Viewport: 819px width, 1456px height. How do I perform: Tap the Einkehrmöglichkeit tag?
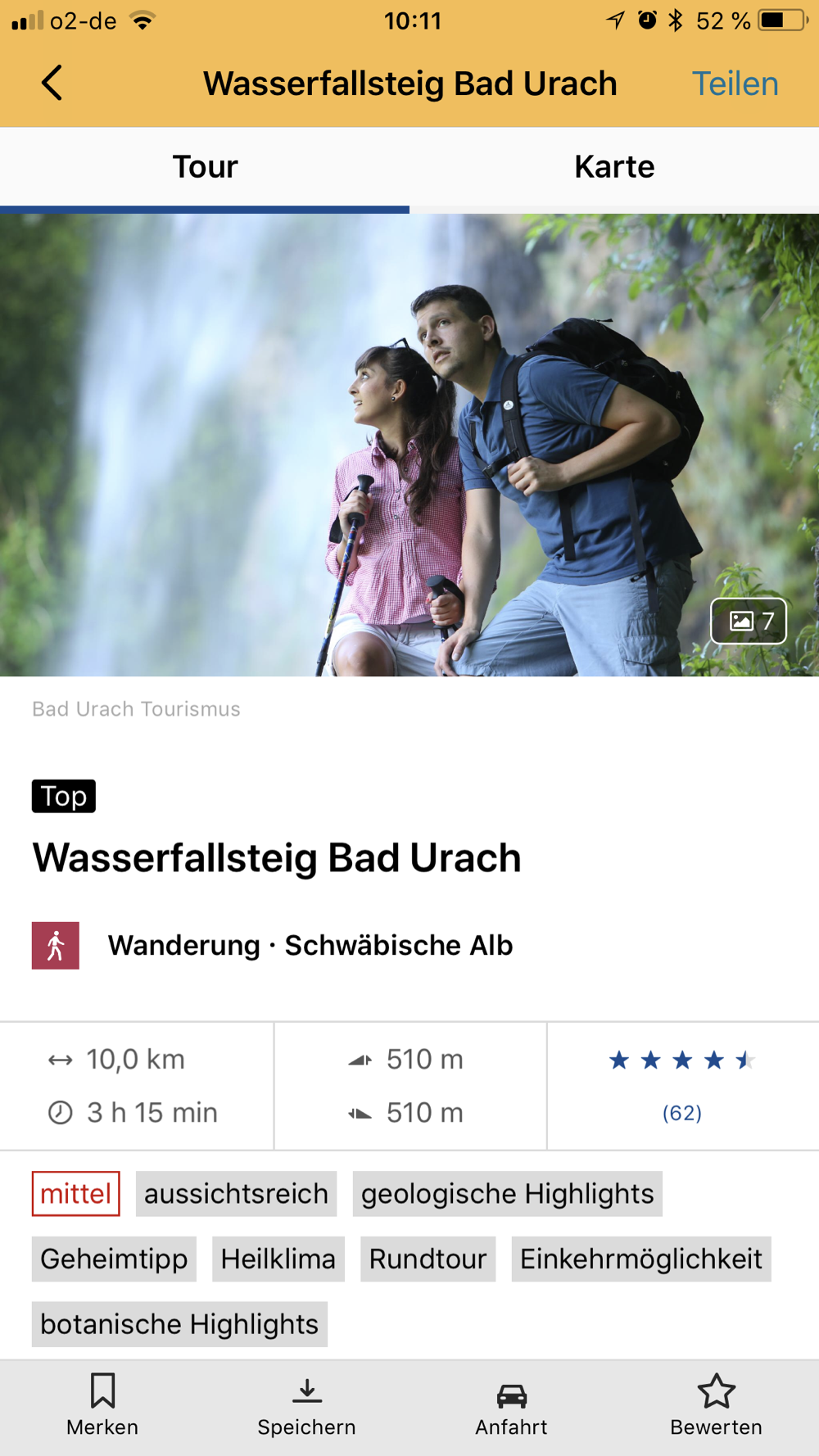641,1259
